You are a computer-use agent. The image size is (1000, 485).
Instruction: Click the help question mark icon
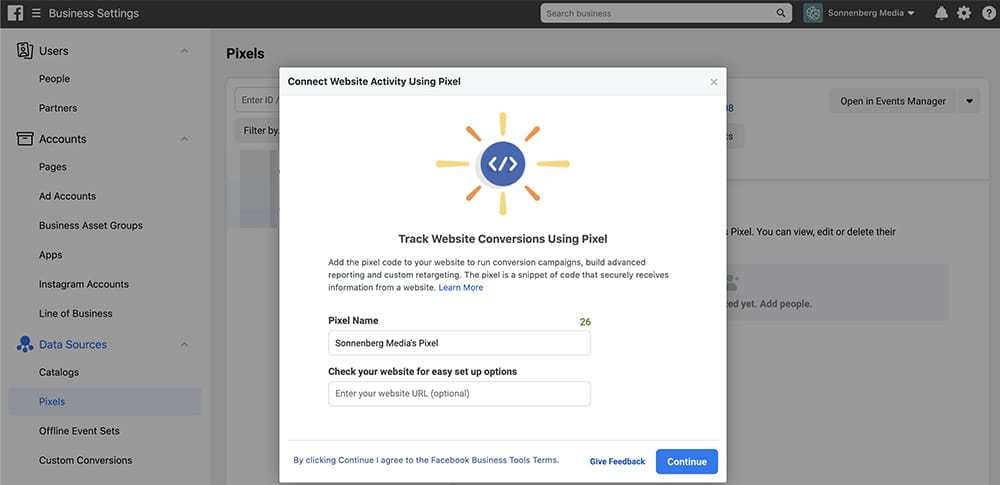click(x=986, y=14)
